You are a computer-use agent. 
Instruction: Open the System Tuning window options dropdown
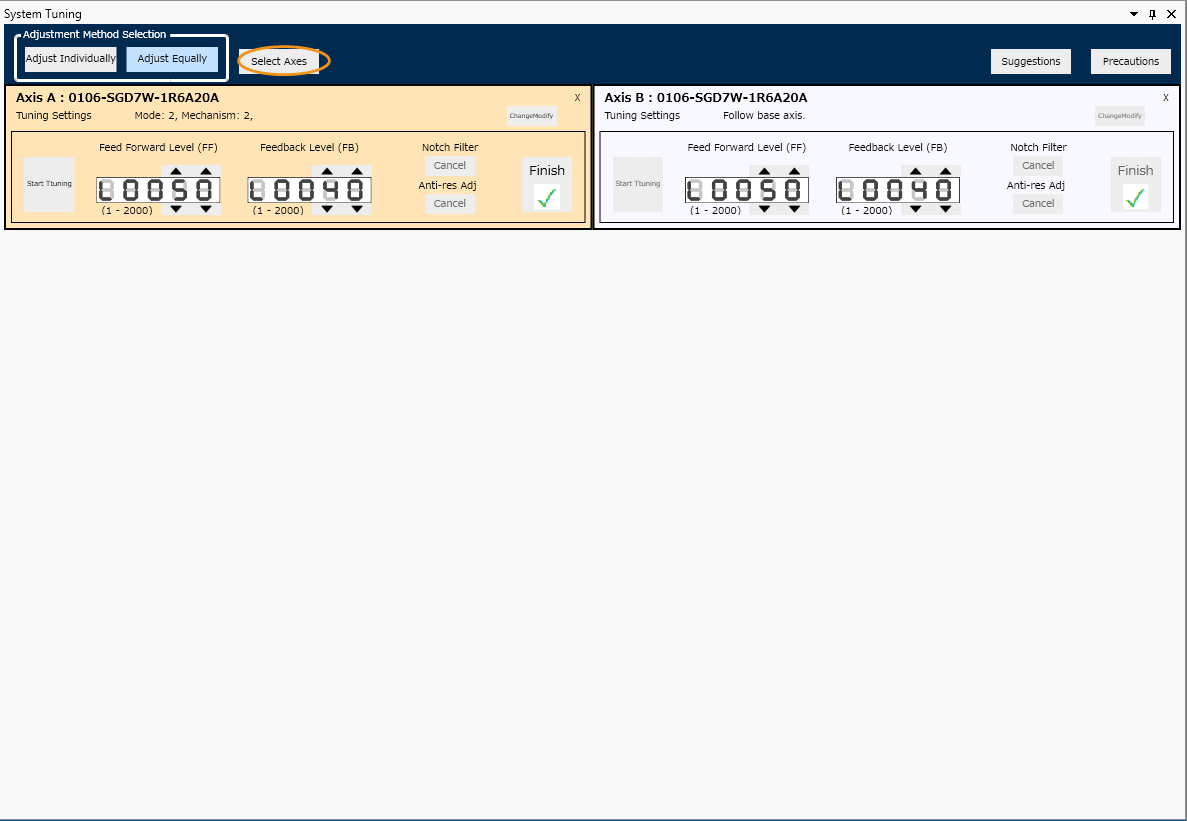(x=1134, y=14)
